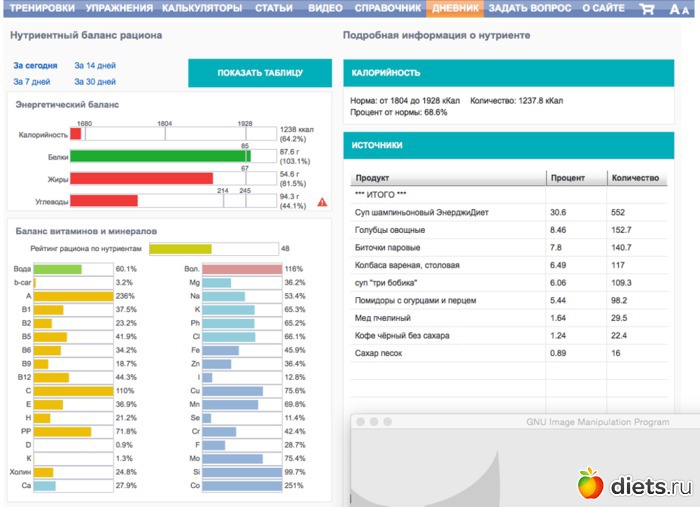Click the diets.ru apple logo

[x=590, y=484]
